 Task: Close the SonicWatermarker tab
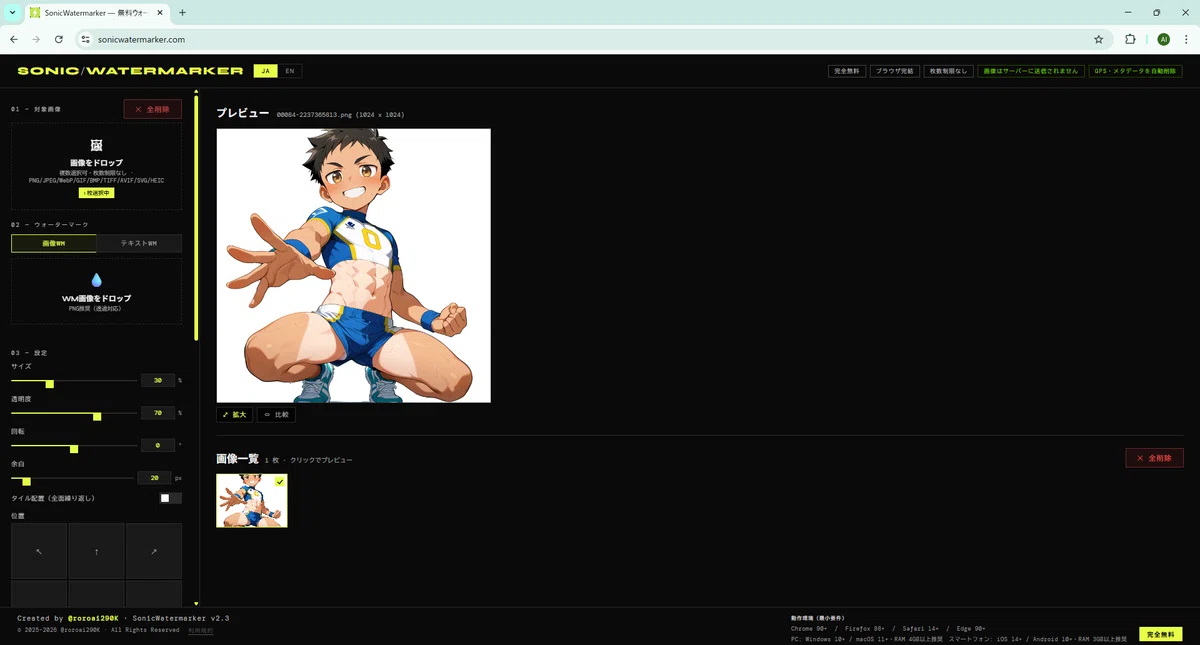click(161, 13)
